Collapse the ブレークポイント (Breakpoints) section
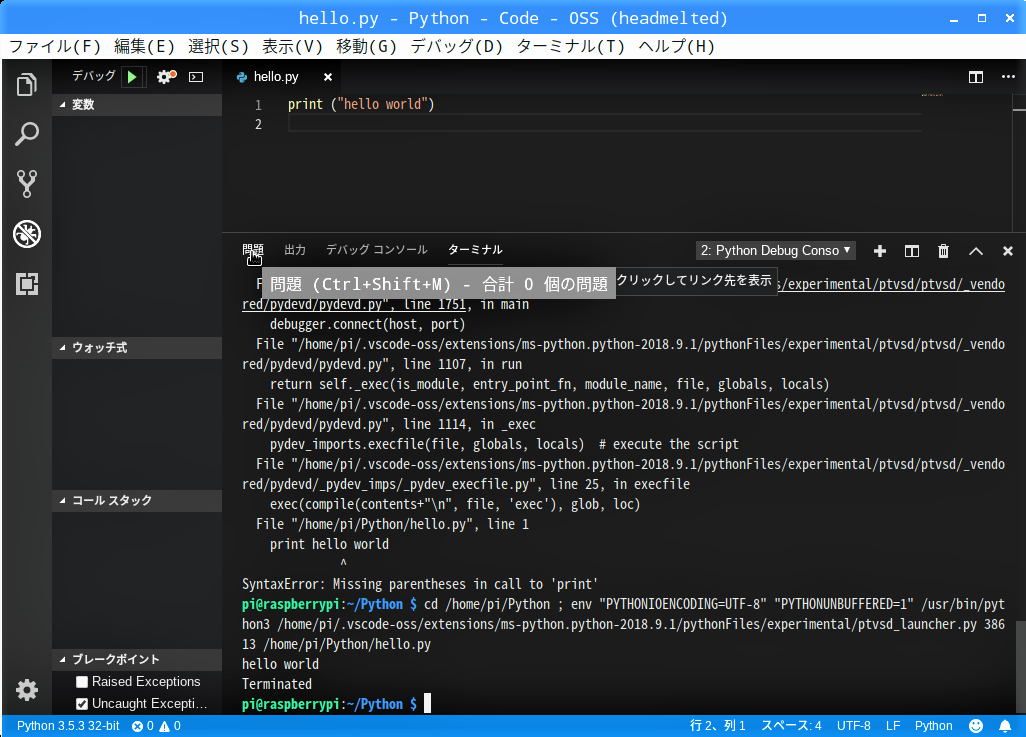The height and width of the screenshot is (737, 1026). [137, 660]
